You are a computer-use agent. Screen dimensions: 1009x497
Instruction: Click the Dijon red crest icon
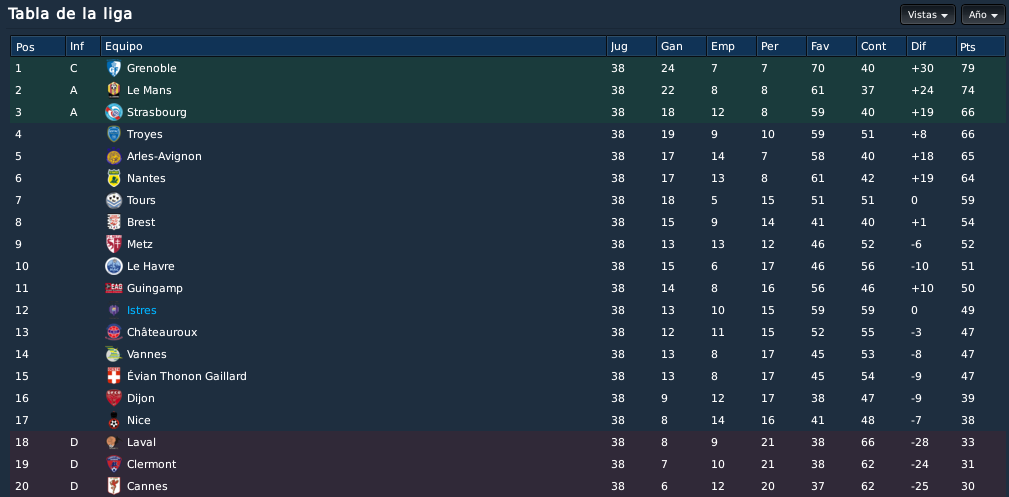click(x=114, y=398)
